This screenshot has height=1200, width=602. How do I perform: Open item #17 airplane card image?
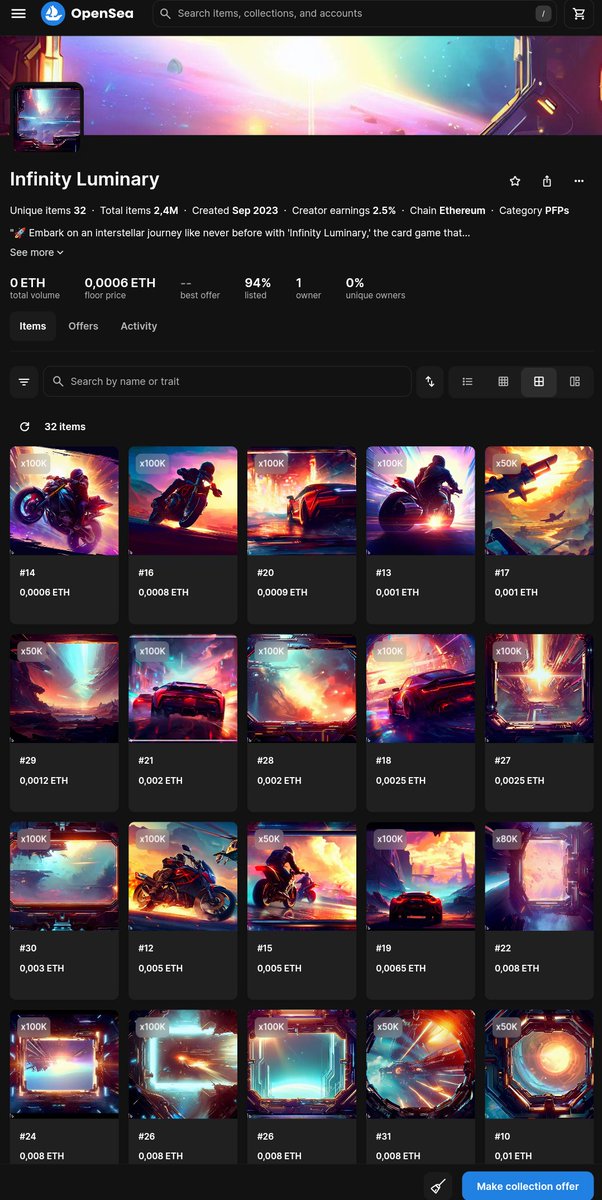tap(539, 501)
